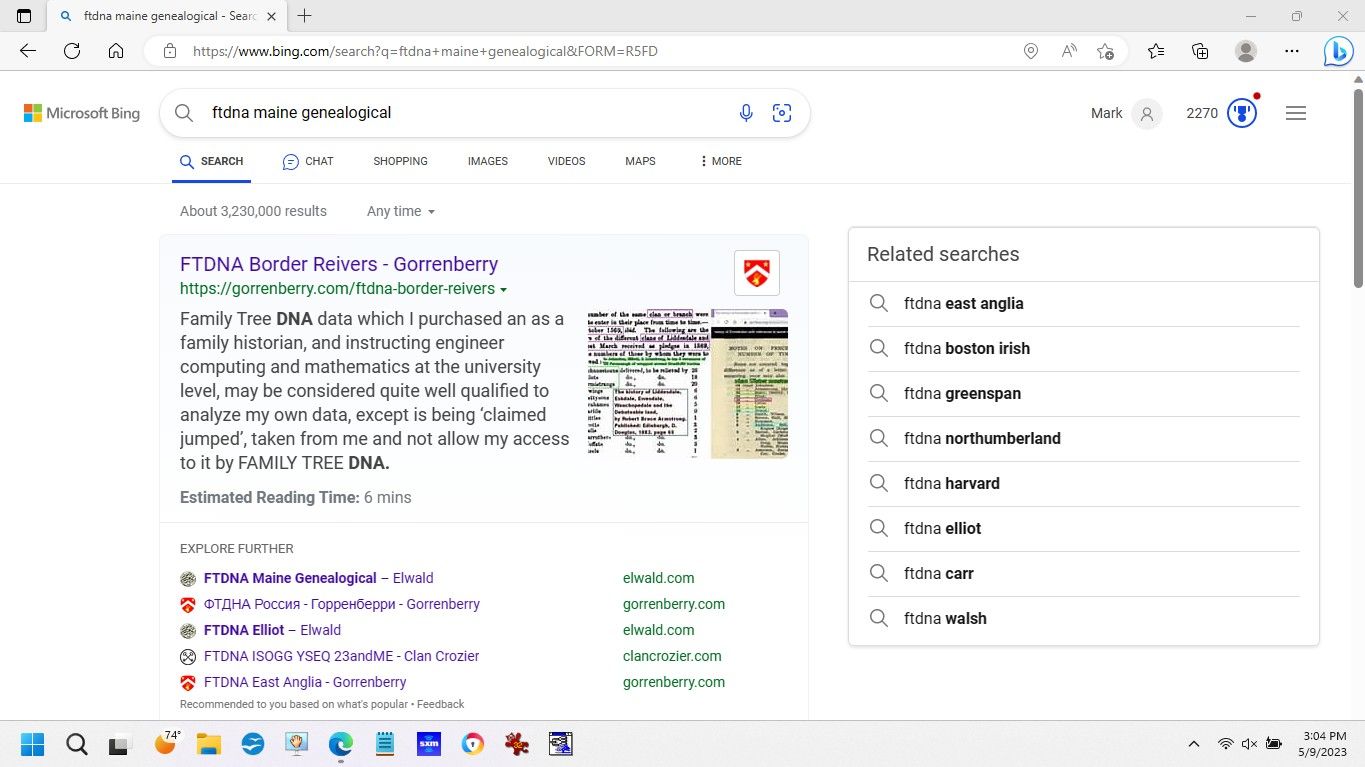Open the weather widget showing 74°

[x=167, y=743]
